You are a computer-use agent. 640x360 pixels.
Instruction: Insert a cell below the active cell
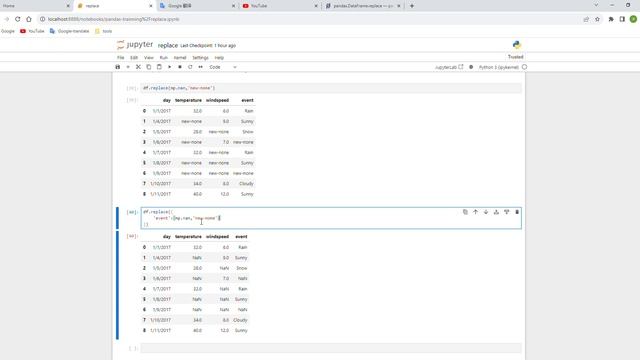click(x=507, y=212)
